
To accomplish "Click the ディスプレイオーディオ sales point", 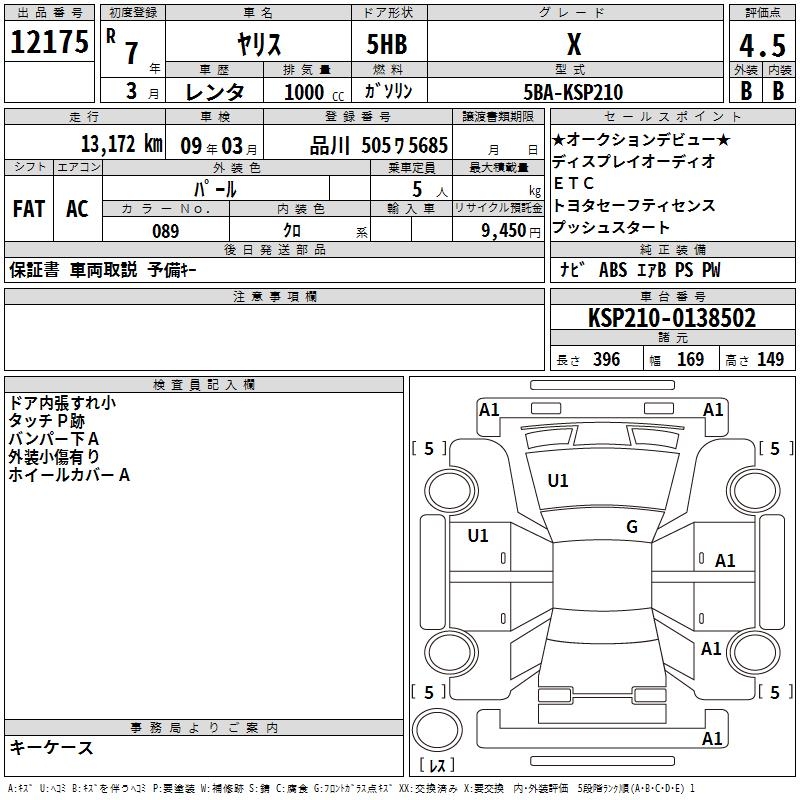I will click(x=634, y=162).
